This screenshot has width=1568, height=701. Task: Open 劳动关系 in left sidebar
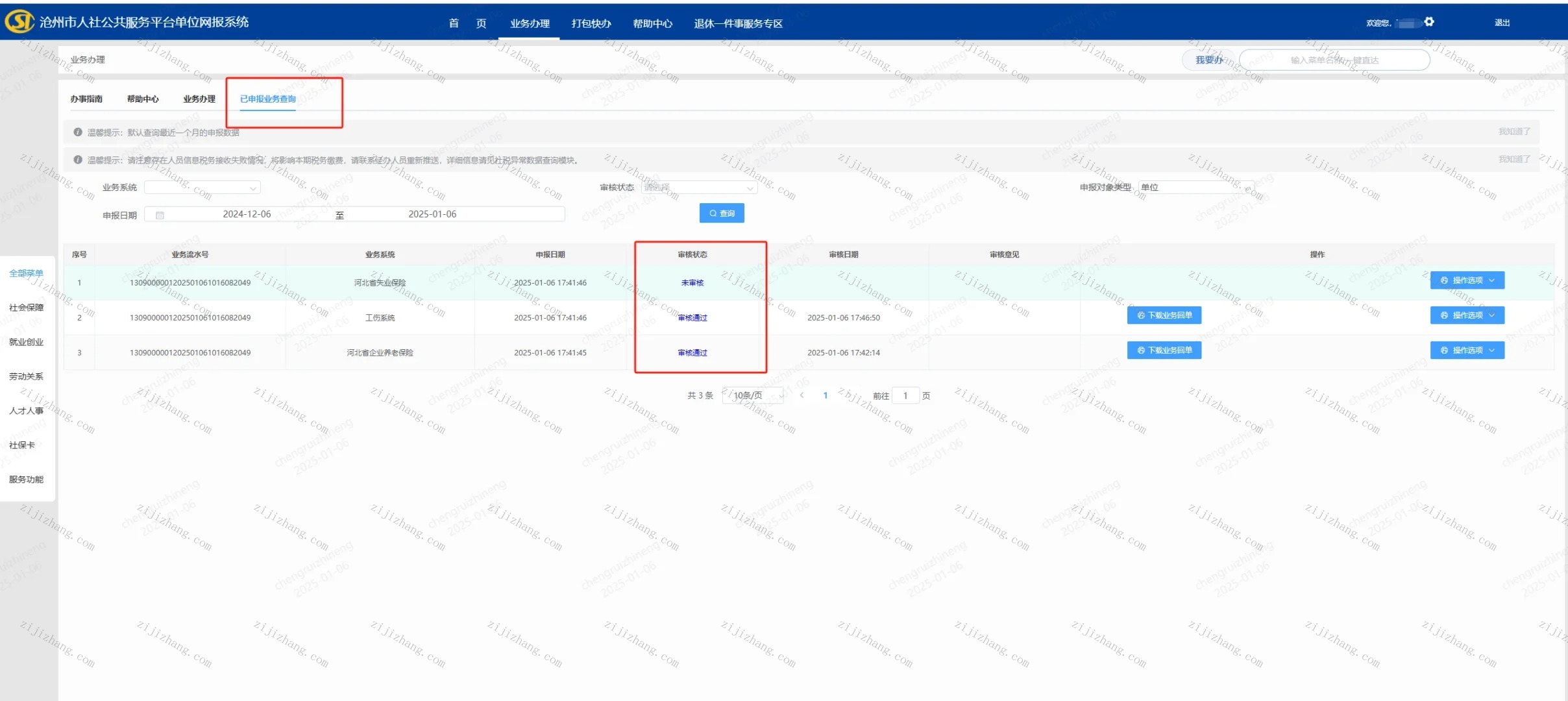point(26,376)
